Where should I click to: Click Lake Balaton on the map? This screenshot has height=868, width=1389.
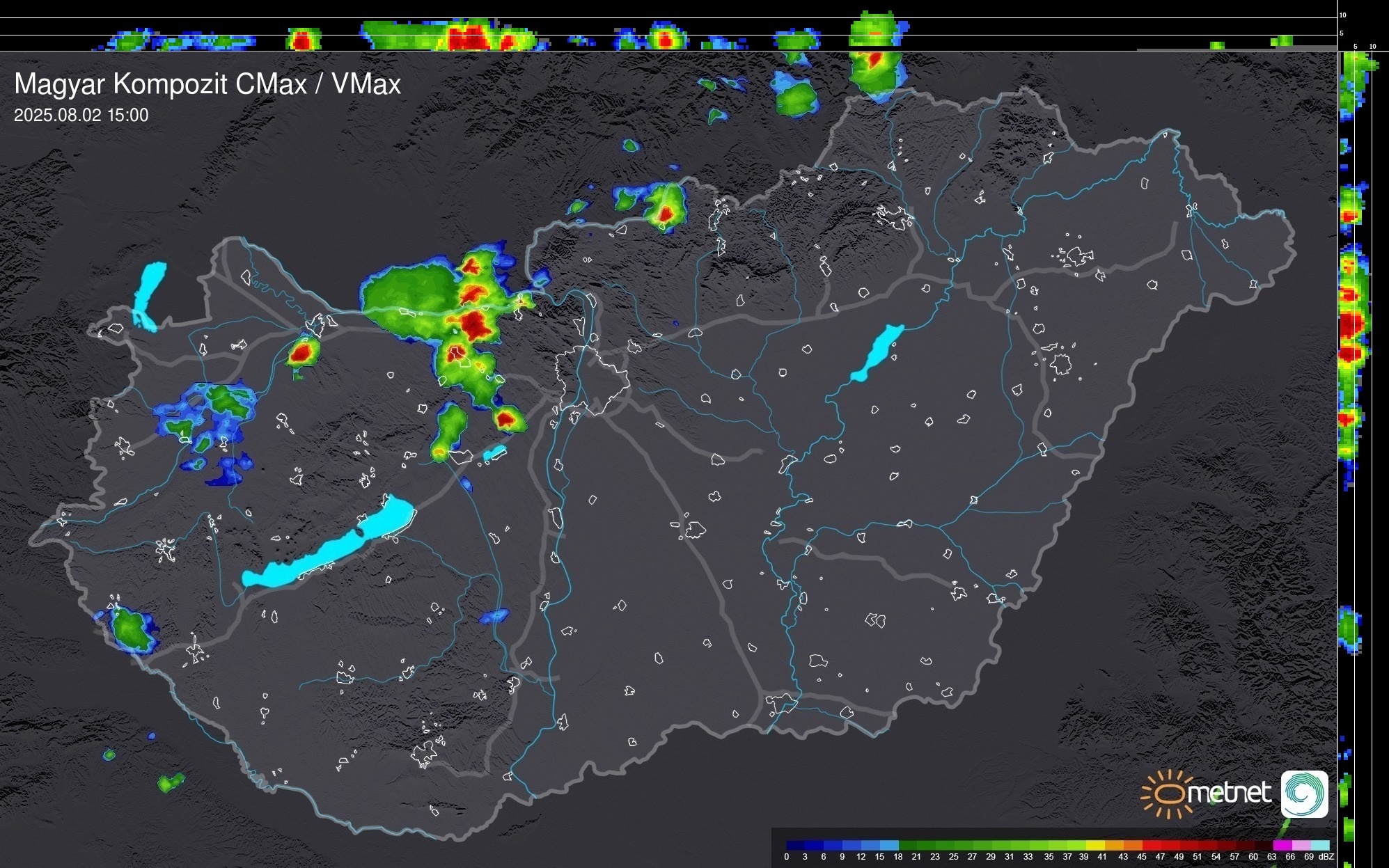(x=331, y=550)
